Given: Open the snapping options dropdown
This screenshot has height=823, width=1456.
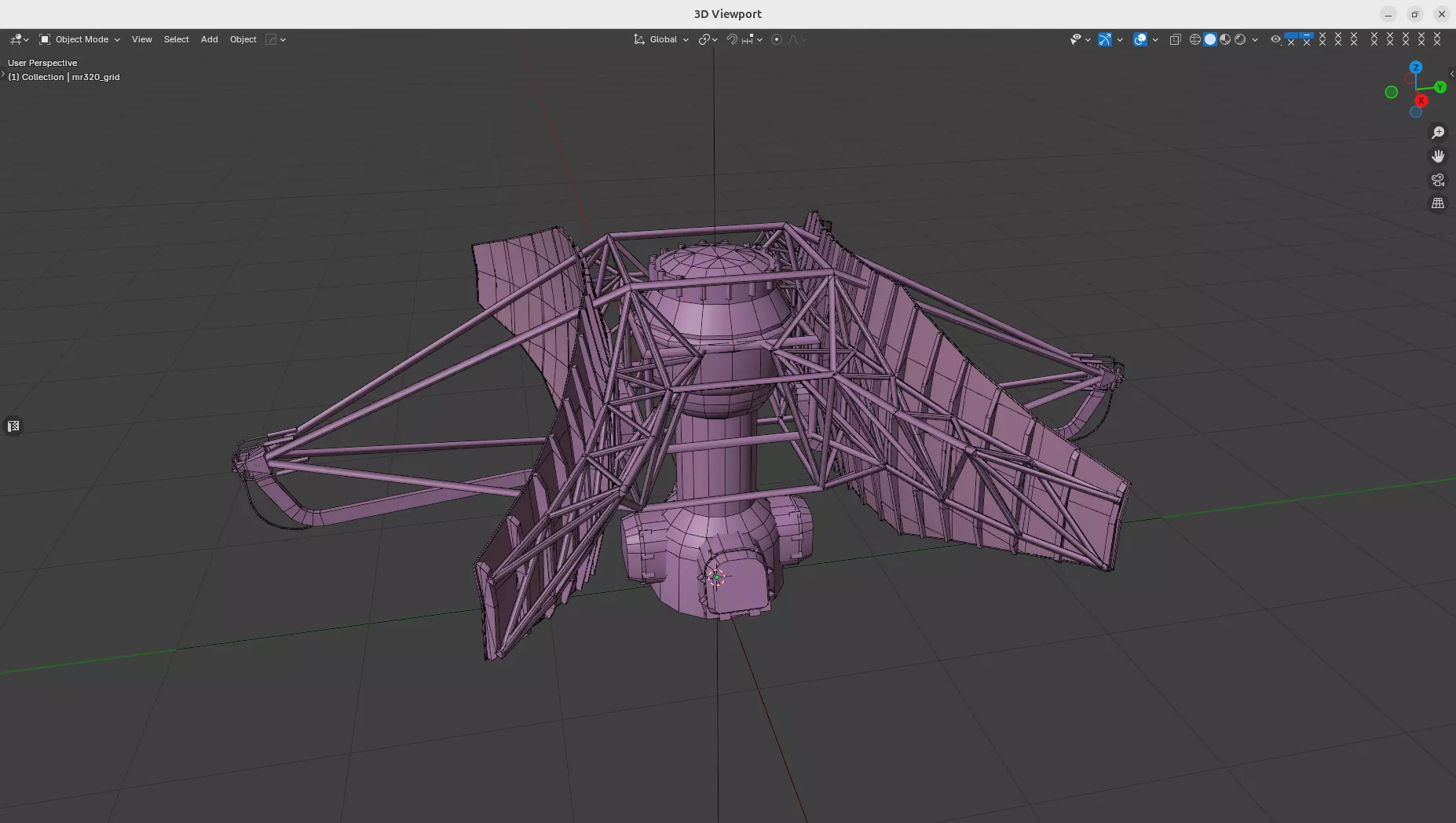Looking at the screenshot, I should 752,39.
